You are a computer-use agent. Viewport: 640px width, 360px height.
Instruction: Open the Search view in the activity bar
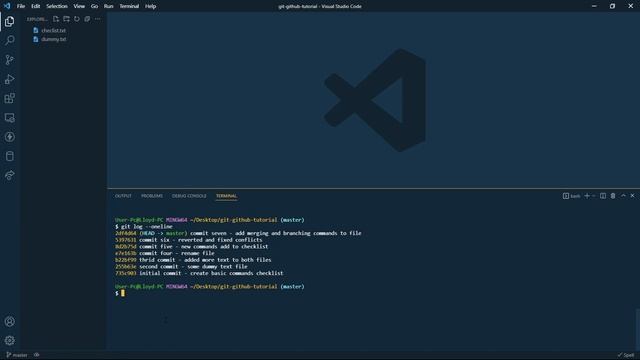pos(9,40)
